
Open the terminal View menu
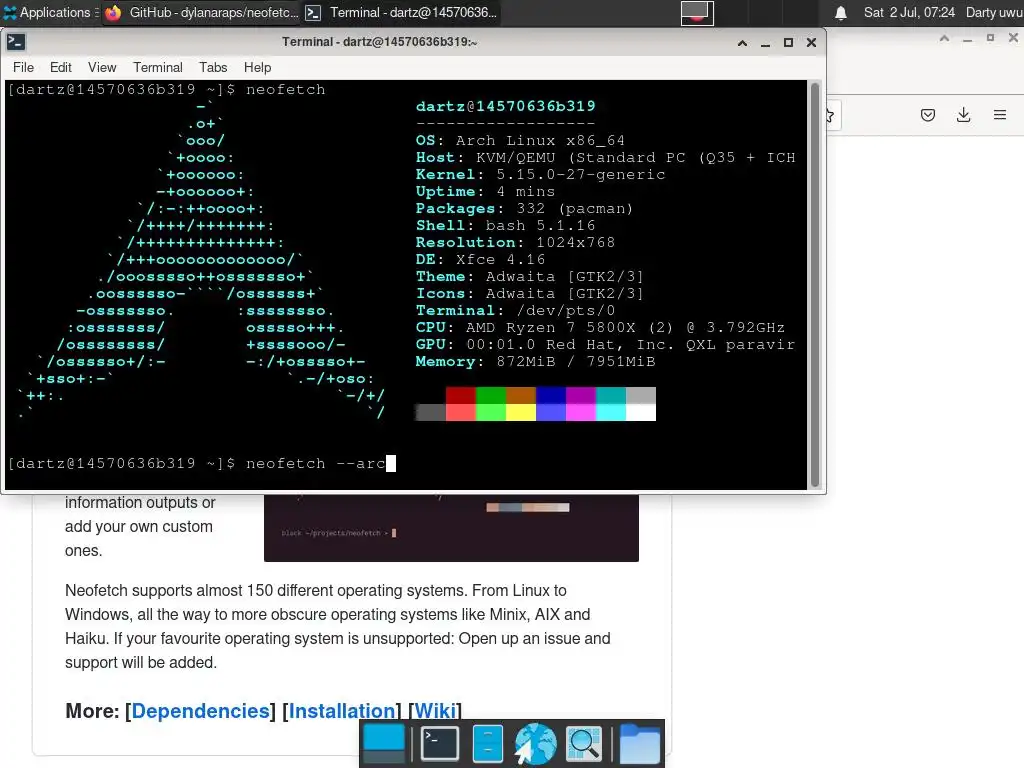[x=102, y=67]
